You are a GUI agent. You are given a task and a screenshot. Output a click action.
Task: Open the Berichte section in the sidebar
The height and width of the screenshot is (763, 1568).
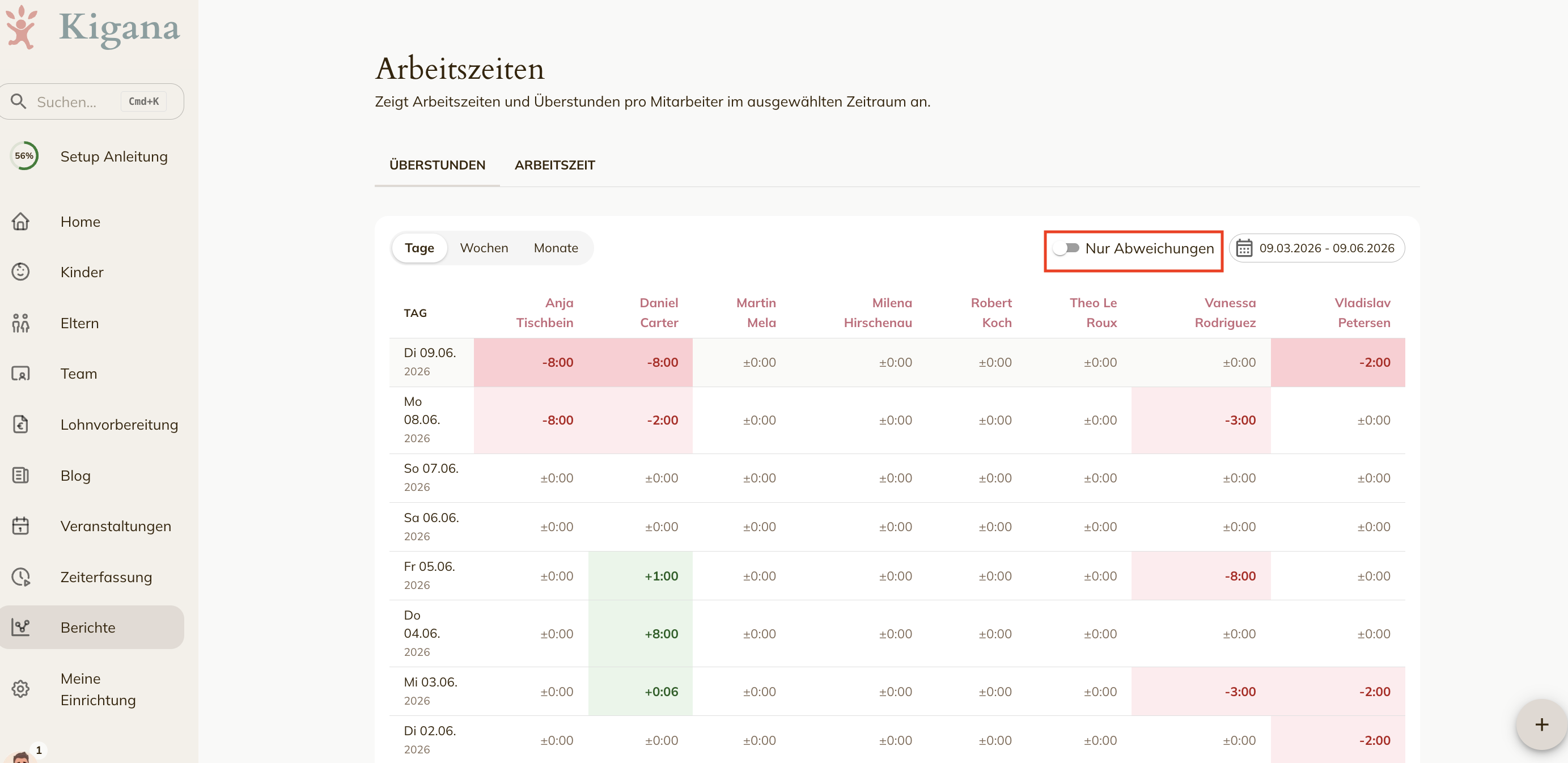coord(92,628)
